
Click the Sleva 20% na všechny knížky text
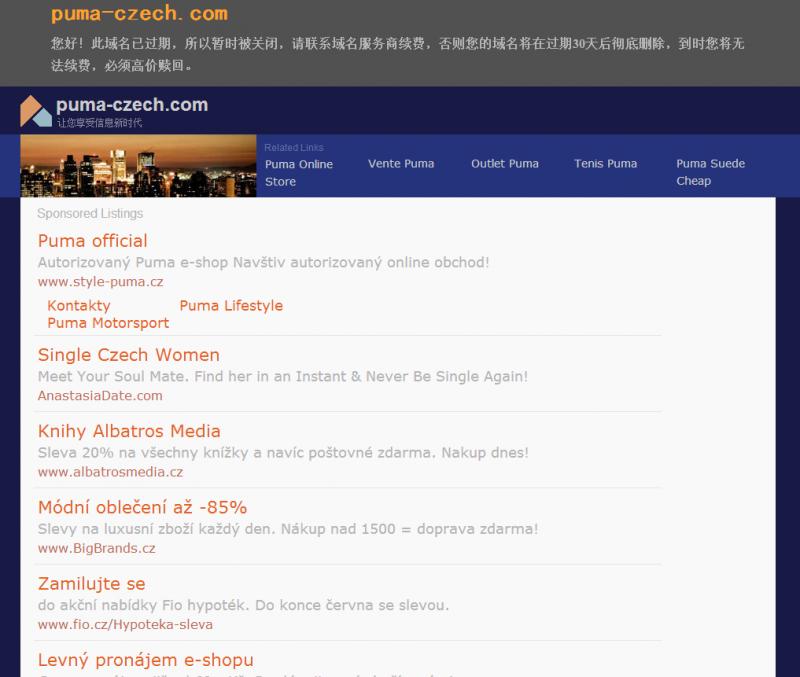coord(283,453)
